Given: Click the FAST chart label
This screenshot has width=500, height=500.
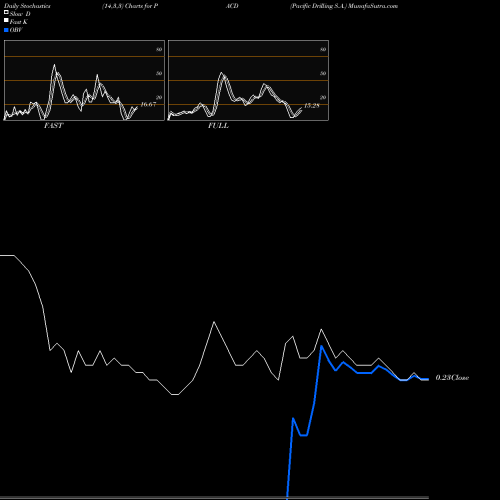Looking at the screenshot, I should click(x=53, y=126).
